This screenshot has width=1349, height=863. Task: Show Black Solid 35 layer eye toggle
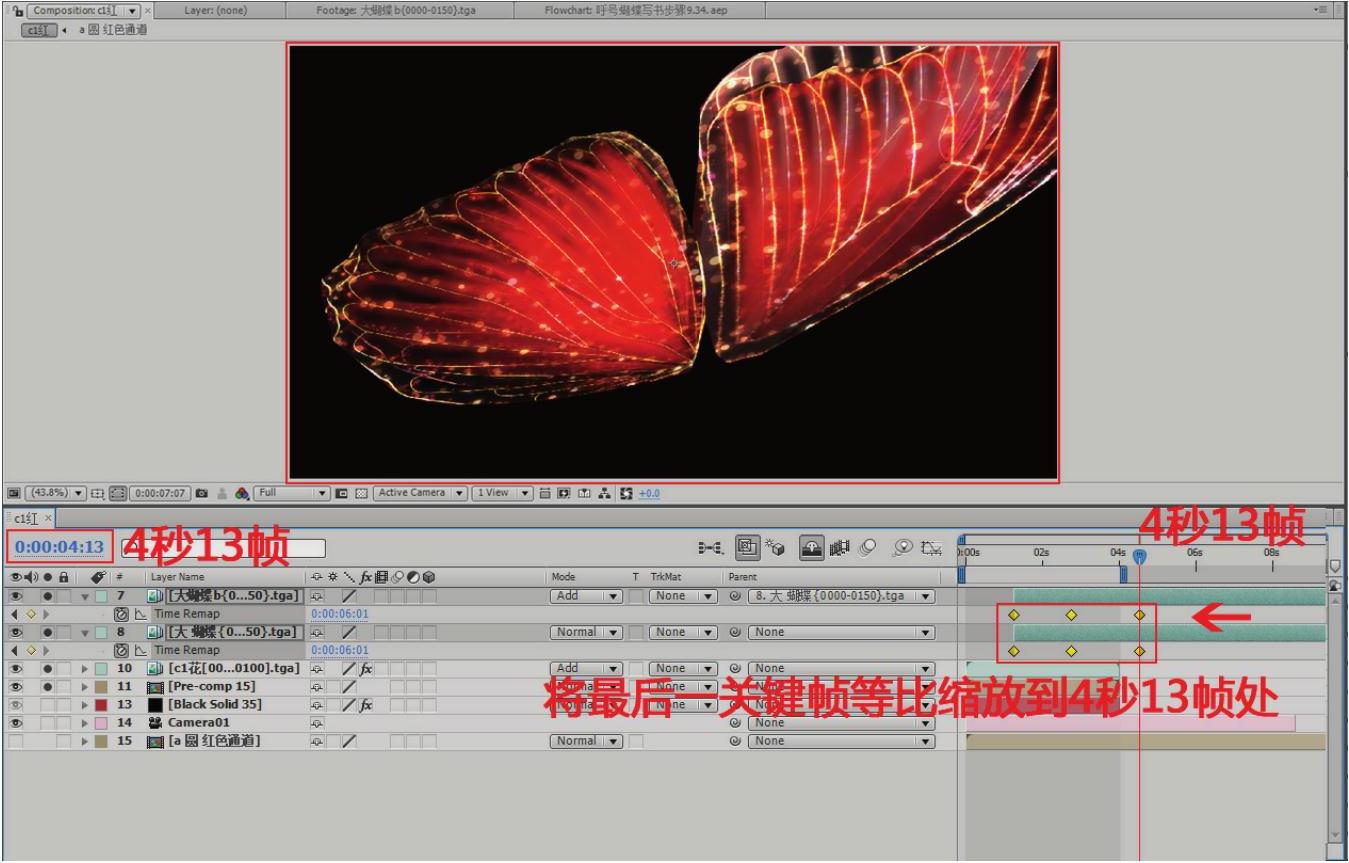click(x=14, y=705)
